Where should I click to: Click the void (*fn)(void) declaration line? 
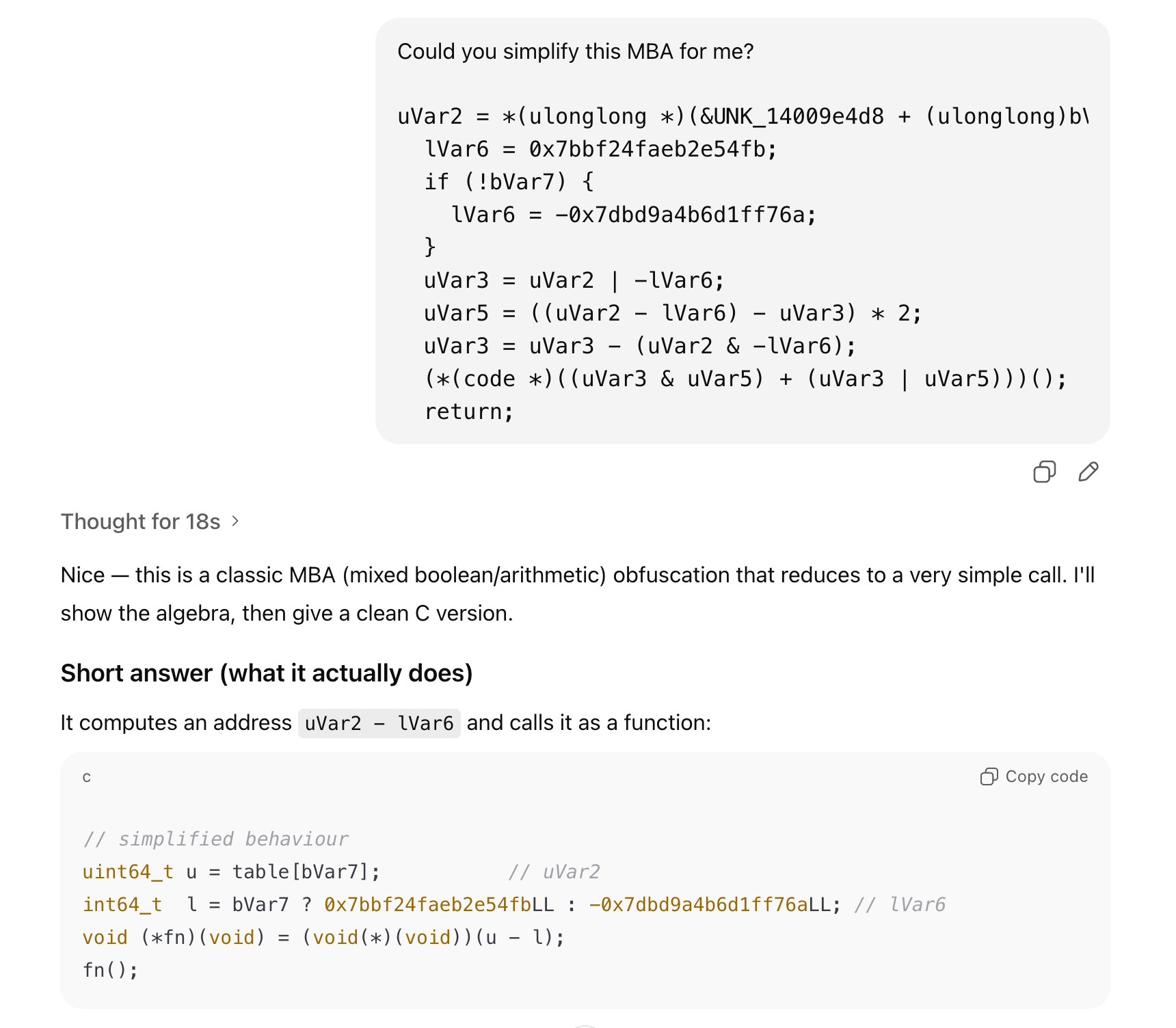click(323, 937)
